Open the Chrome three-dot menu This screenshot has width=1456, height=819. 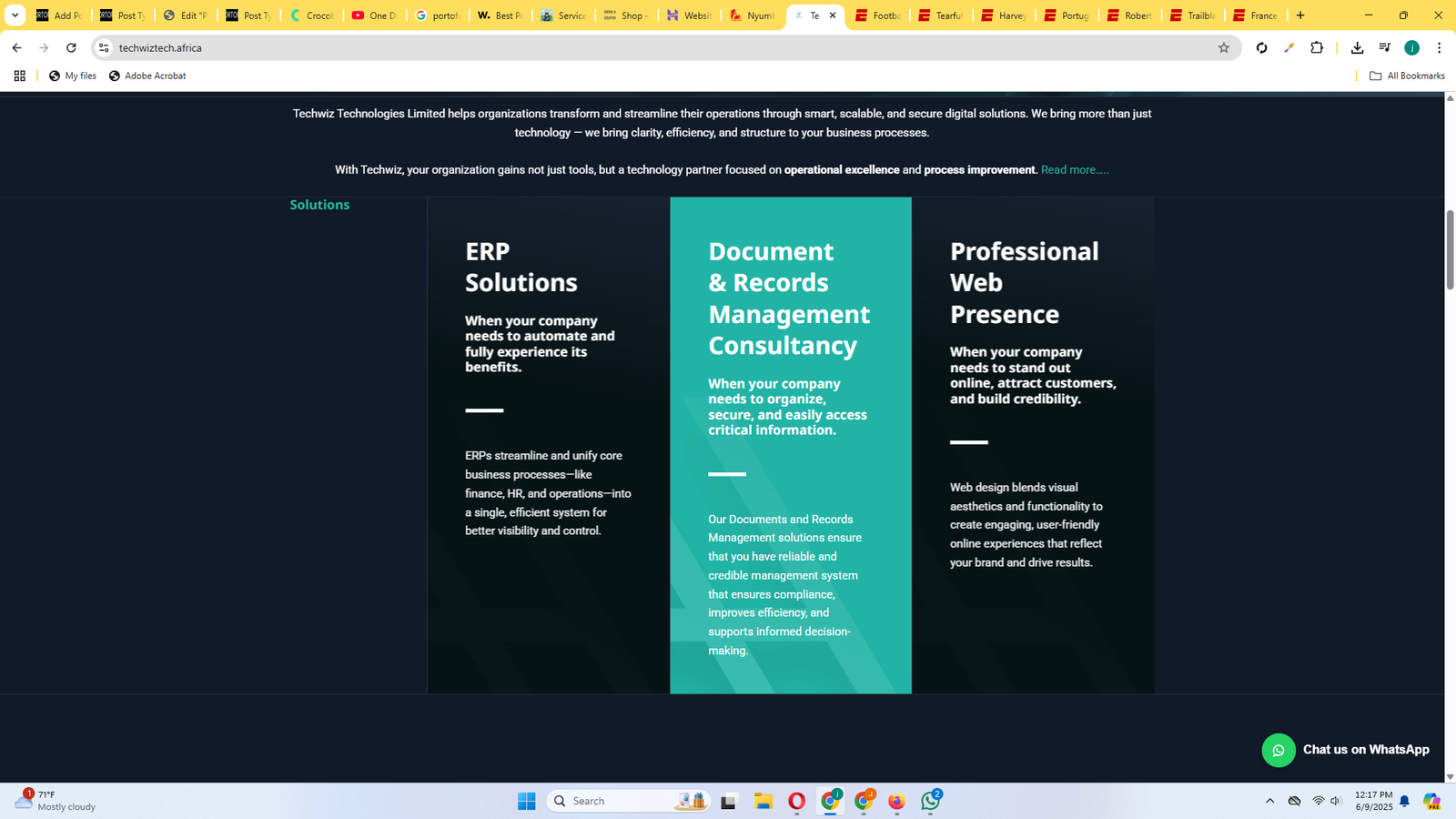coord(1439,47)
